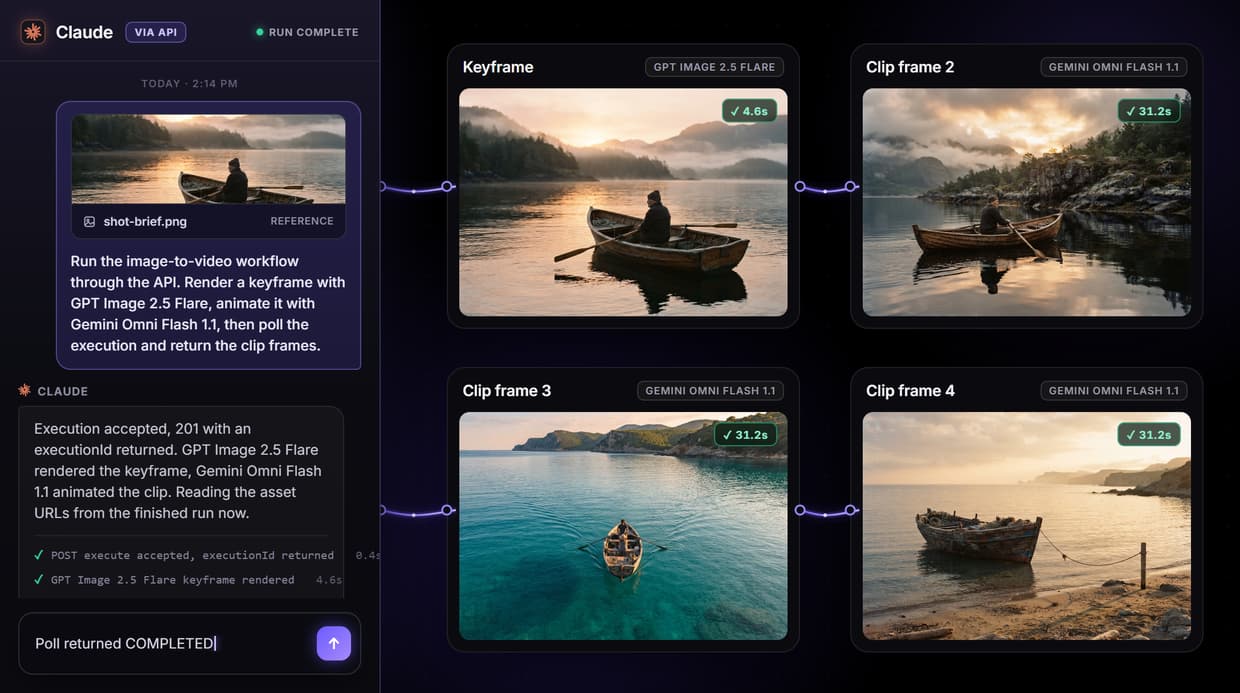This screenshot has height=693, width=1240.
Task: Open the Keyframe image preview
Action: coord(623,203)
